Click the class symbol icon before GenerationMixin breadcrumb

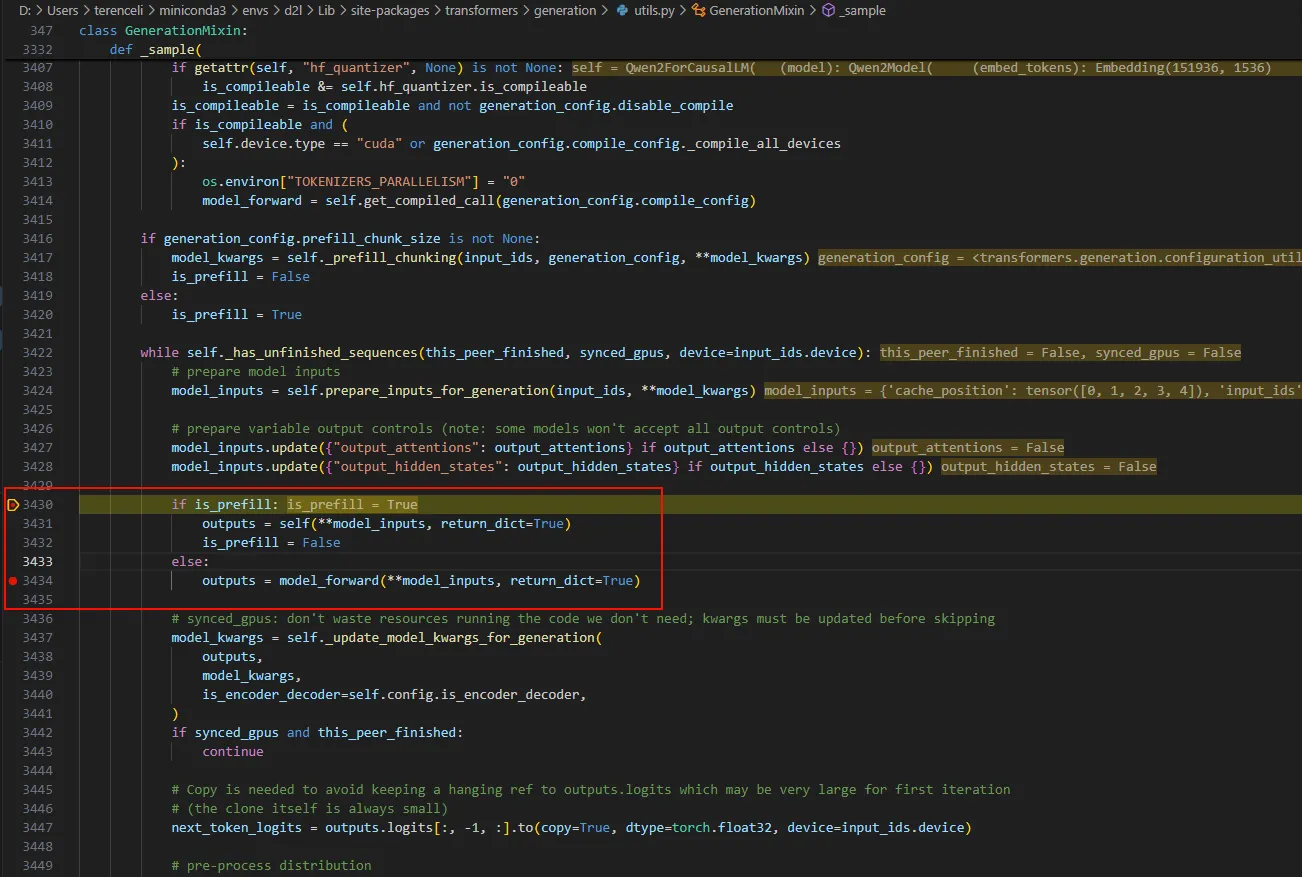[x=699, y=11]
